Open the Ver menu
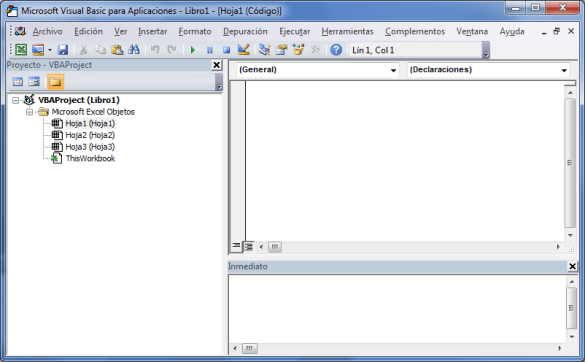585x362 pixels. pos(121,31)
